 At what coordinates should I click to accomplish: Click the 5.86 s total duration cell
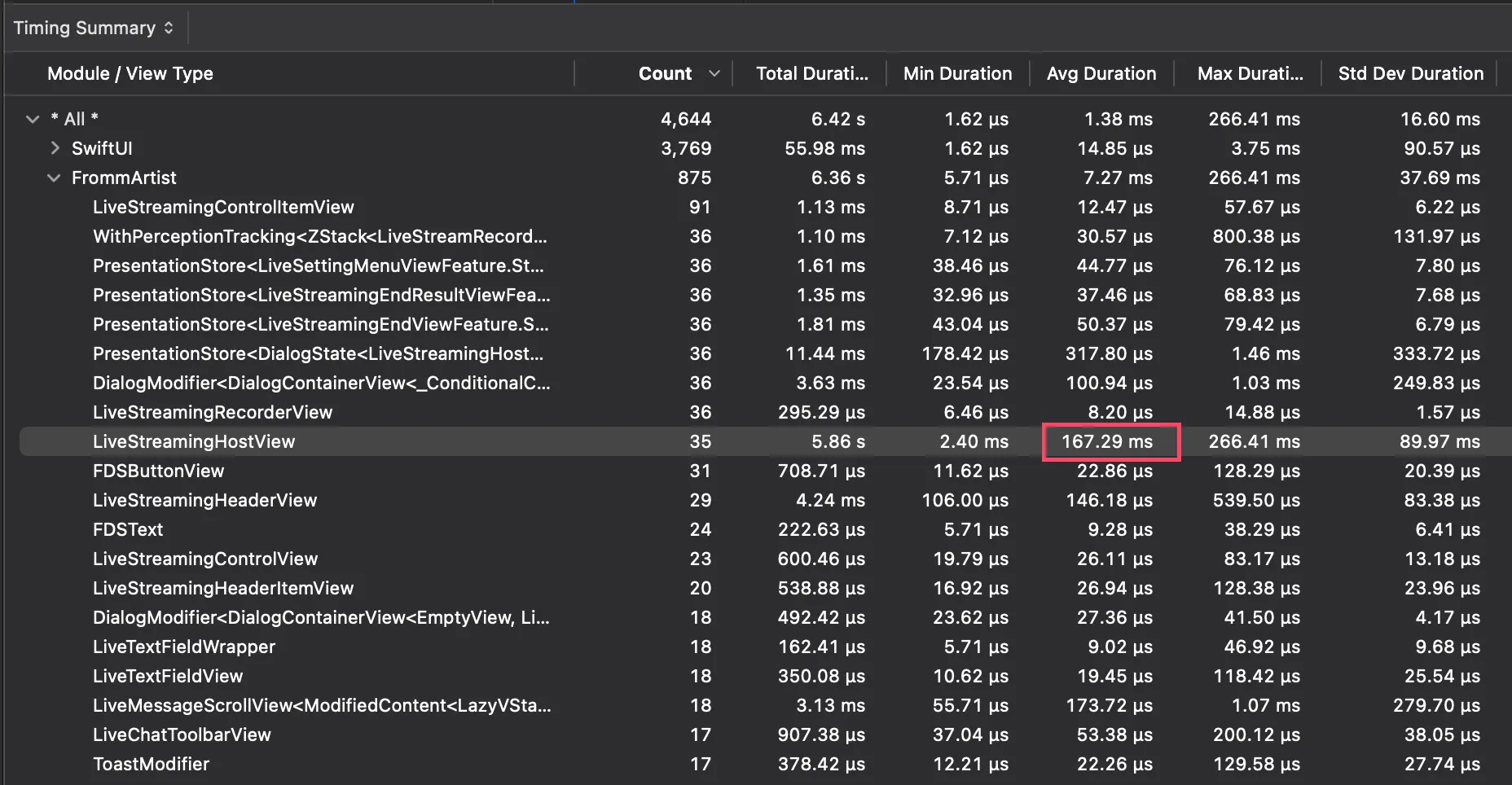(x=838, y=441)
